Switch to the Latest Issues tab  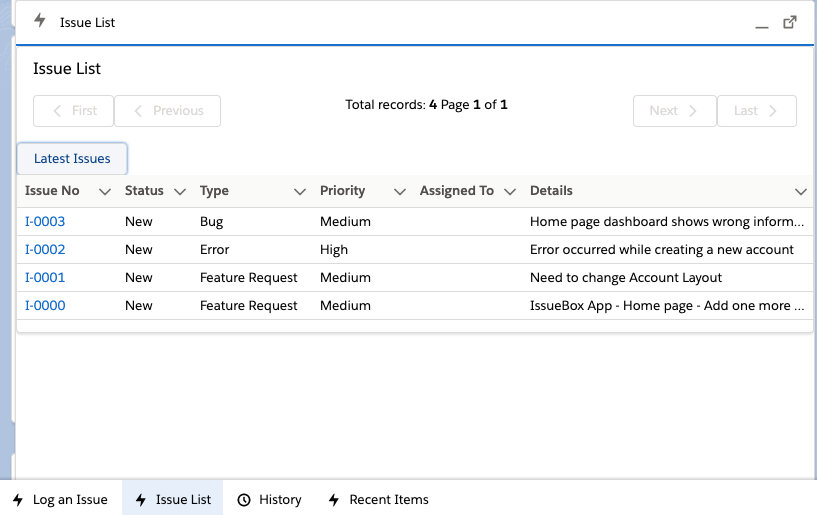tap(72, 159)
